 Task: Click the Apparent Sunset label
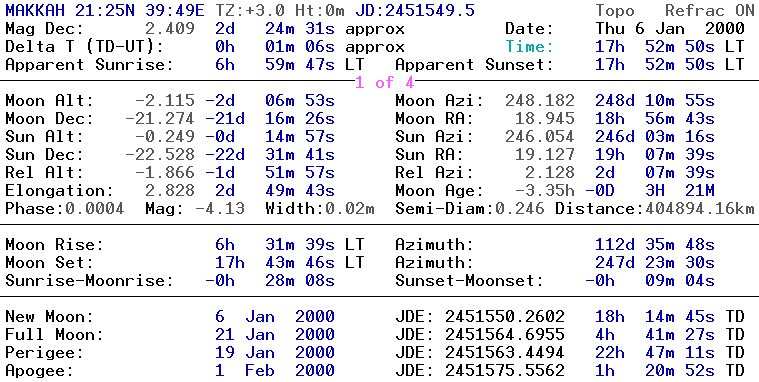(474, 64)
